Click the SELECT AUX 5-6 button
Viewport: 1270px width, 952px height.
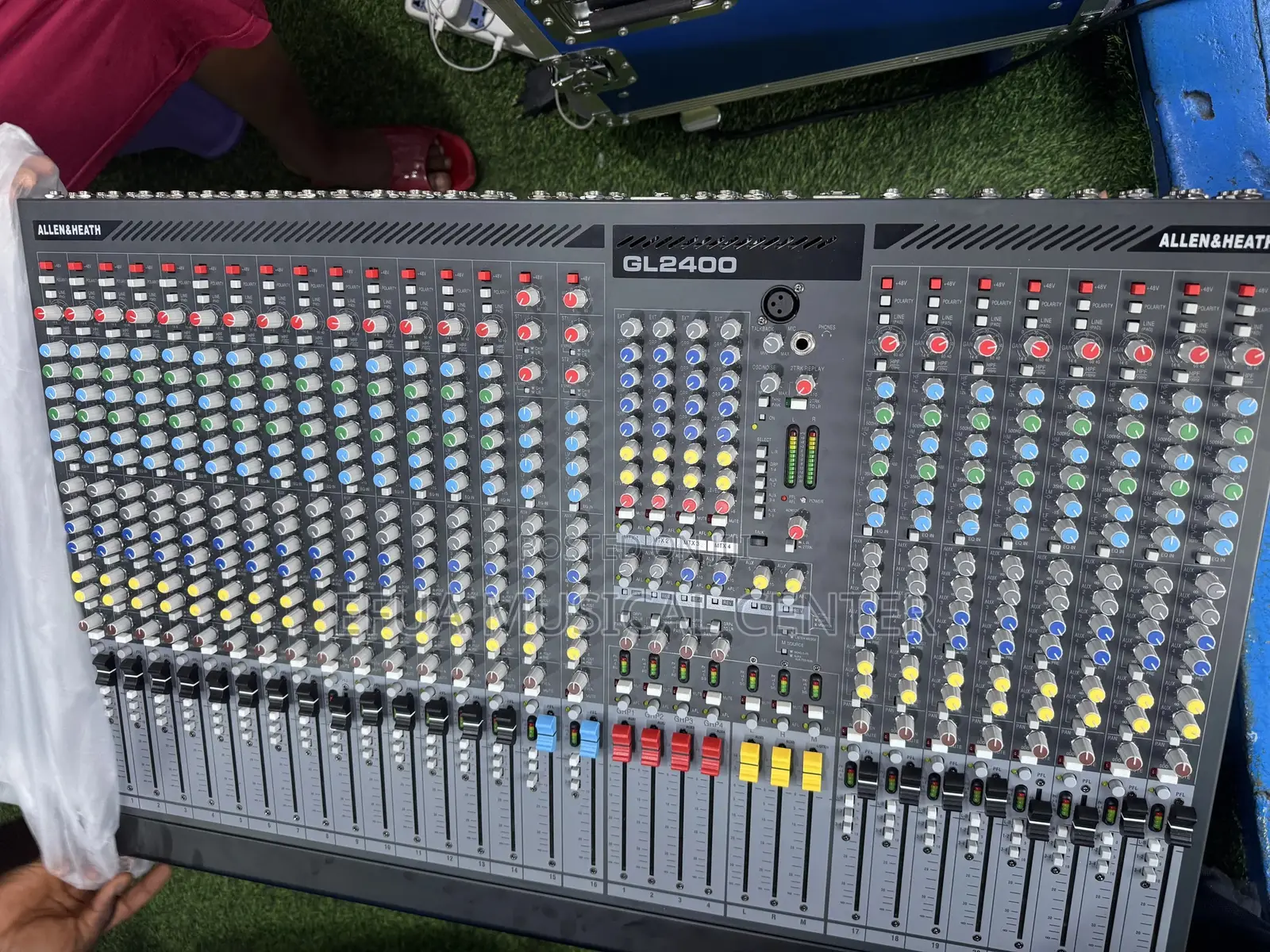(759, 512)
